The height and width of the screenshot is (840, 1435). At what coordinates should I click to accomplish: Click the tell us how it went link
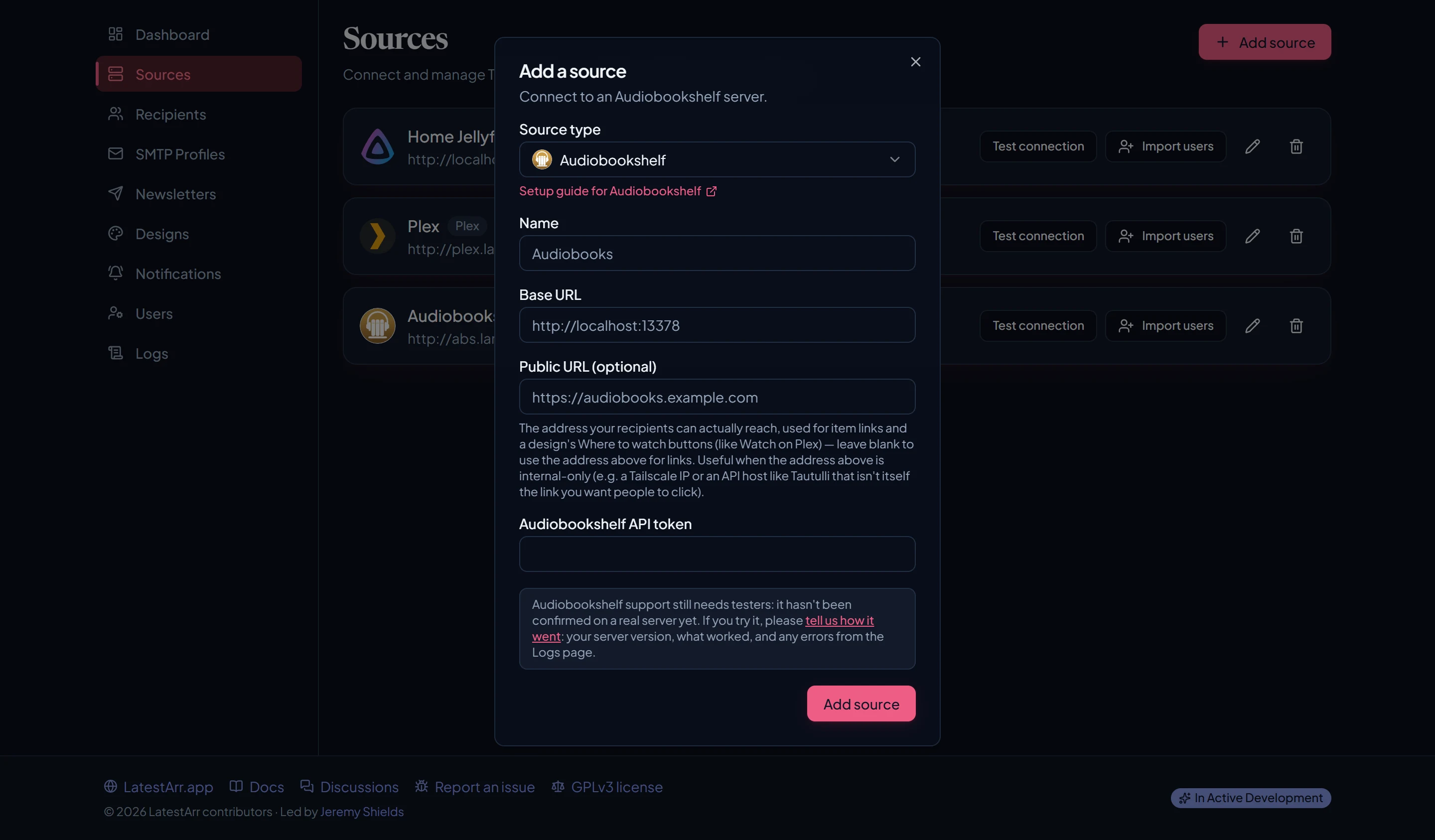tap(703, 628)
